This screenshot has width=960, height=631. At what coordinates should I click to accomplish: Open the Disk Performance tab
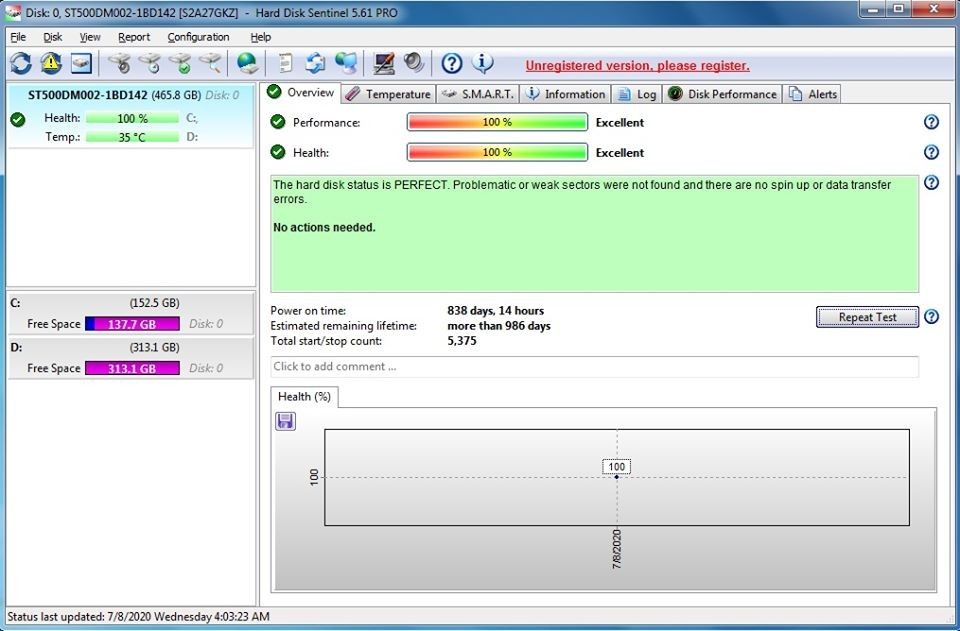(x=722, y=94)
